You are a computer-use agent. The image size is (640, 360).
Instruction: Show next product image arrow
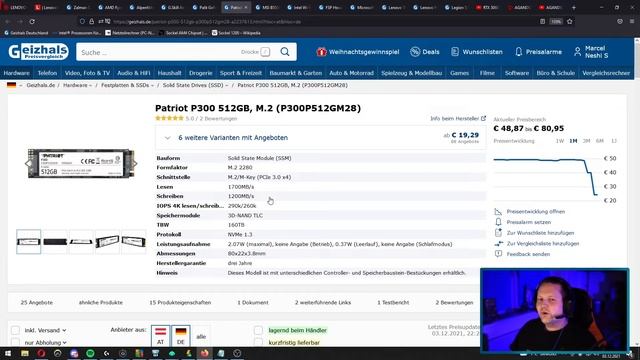click(x=135, y=164)
